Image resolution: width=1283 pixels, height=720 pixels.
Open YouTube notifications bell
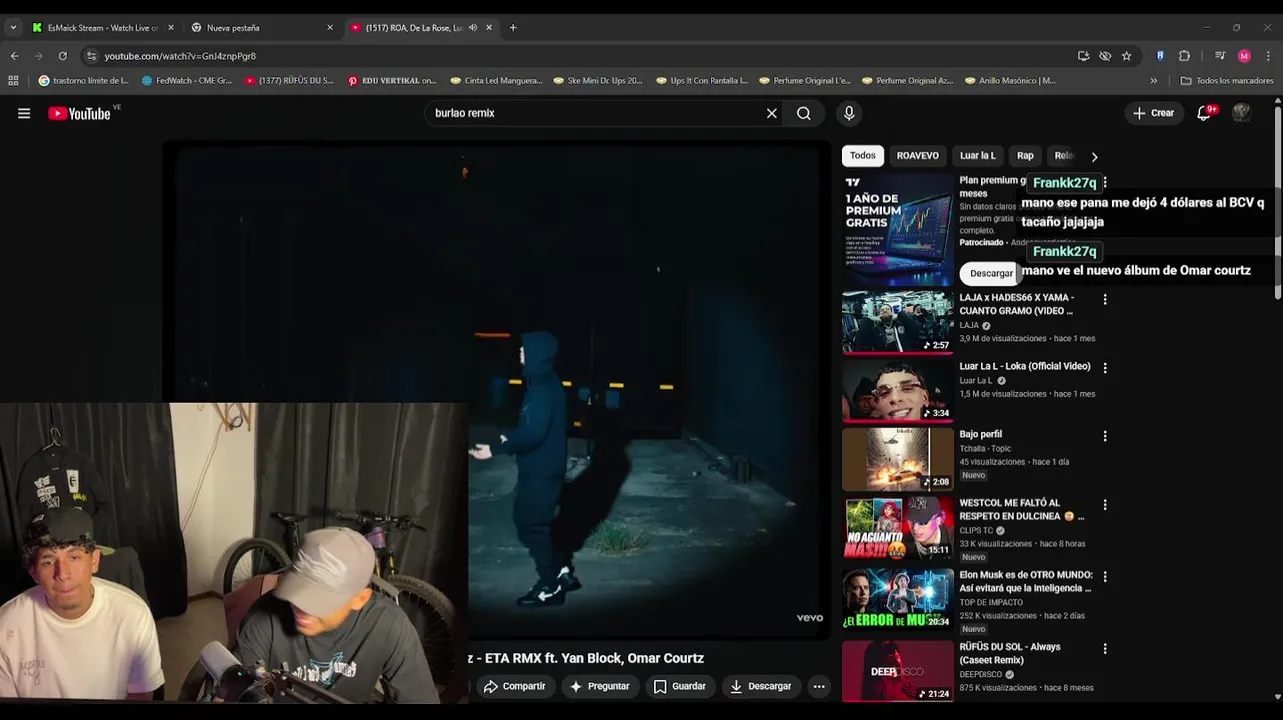coord(1204,113)
